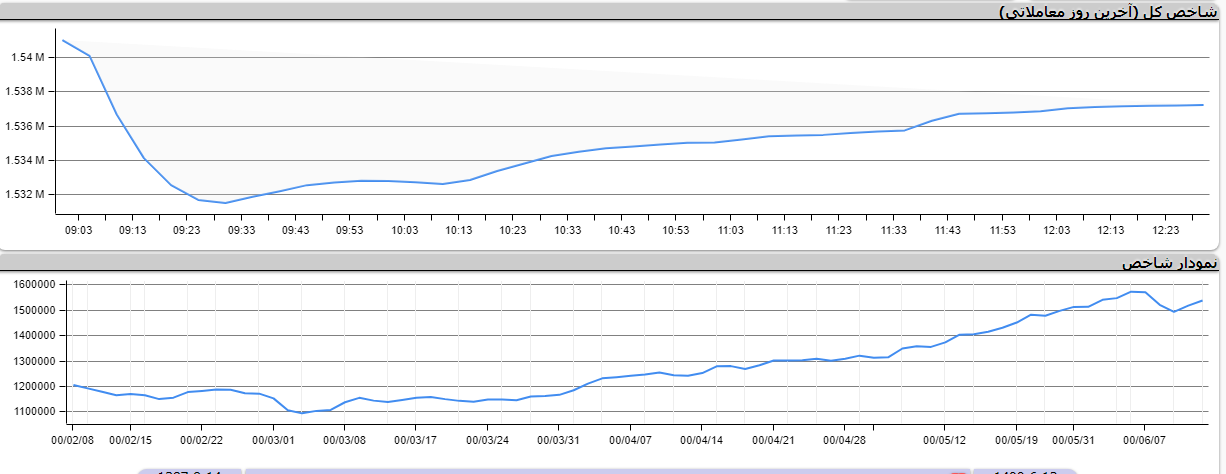Select the 09:03 time label on intraday chart

78,230
